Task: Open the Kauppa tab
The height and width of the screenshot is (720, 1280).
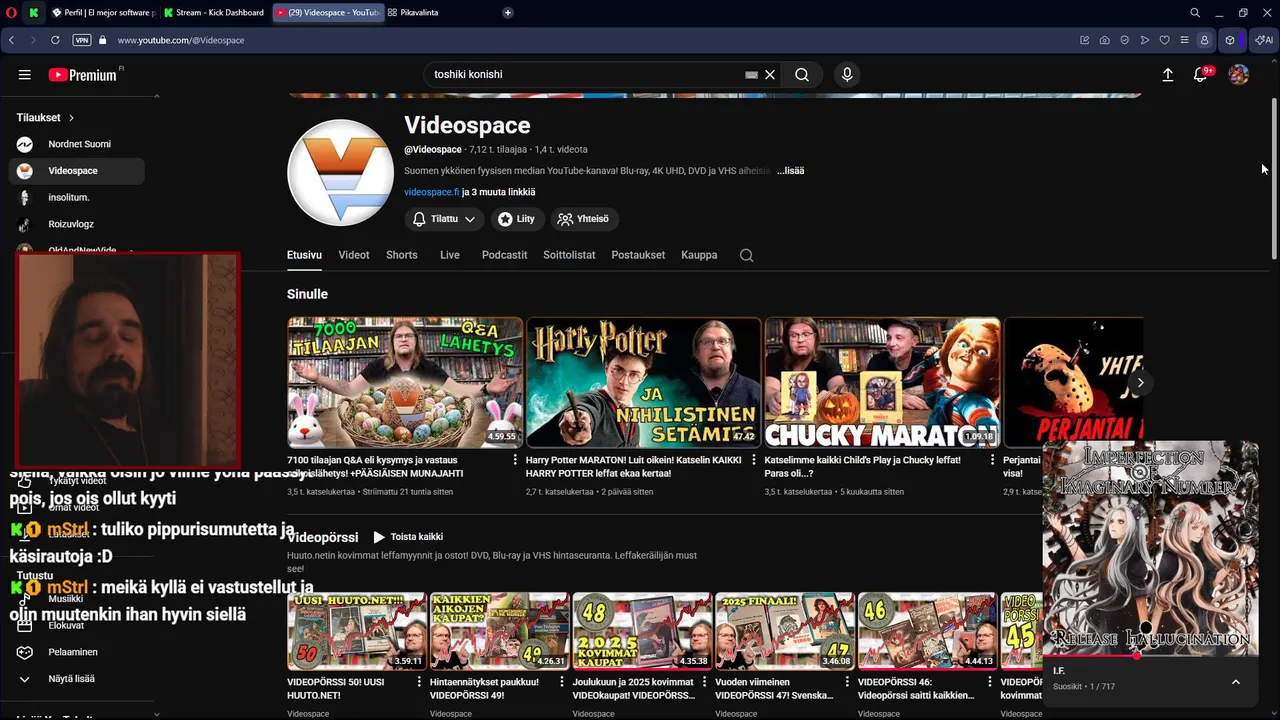Action: pos(699,255)
